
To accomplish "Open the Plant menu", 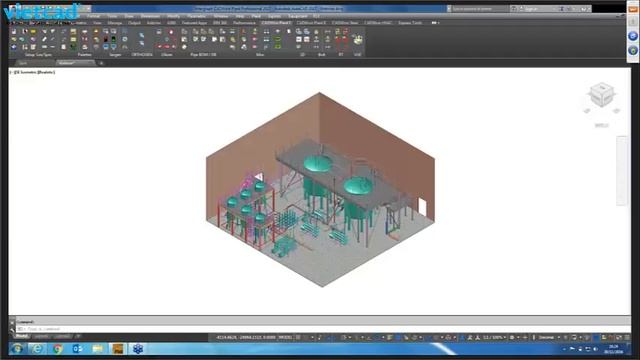I will coord(256,16).
